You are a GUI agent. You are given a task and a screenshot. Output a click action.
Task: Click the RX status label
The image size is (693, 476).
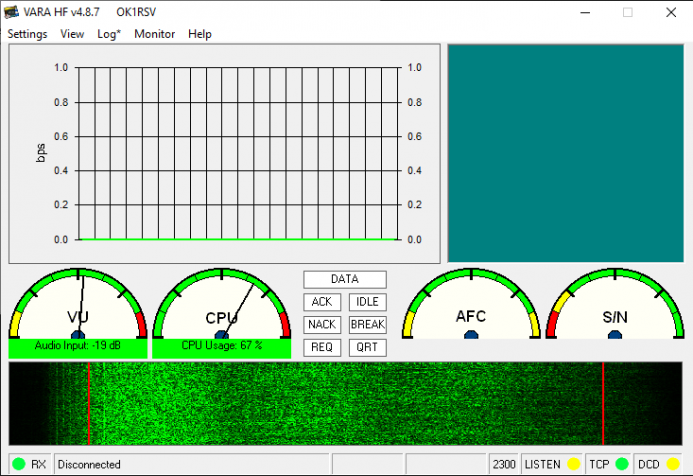pos(38,465)
